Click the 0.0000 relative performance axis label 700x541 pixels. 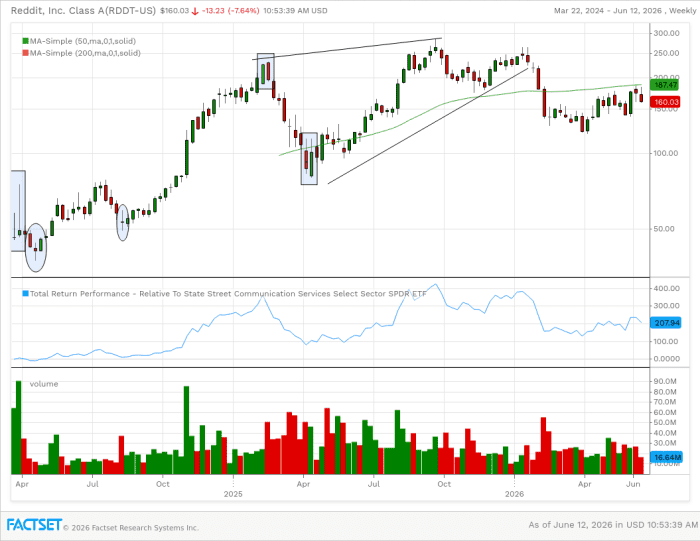pyautogui.click(x=667, y=359)
